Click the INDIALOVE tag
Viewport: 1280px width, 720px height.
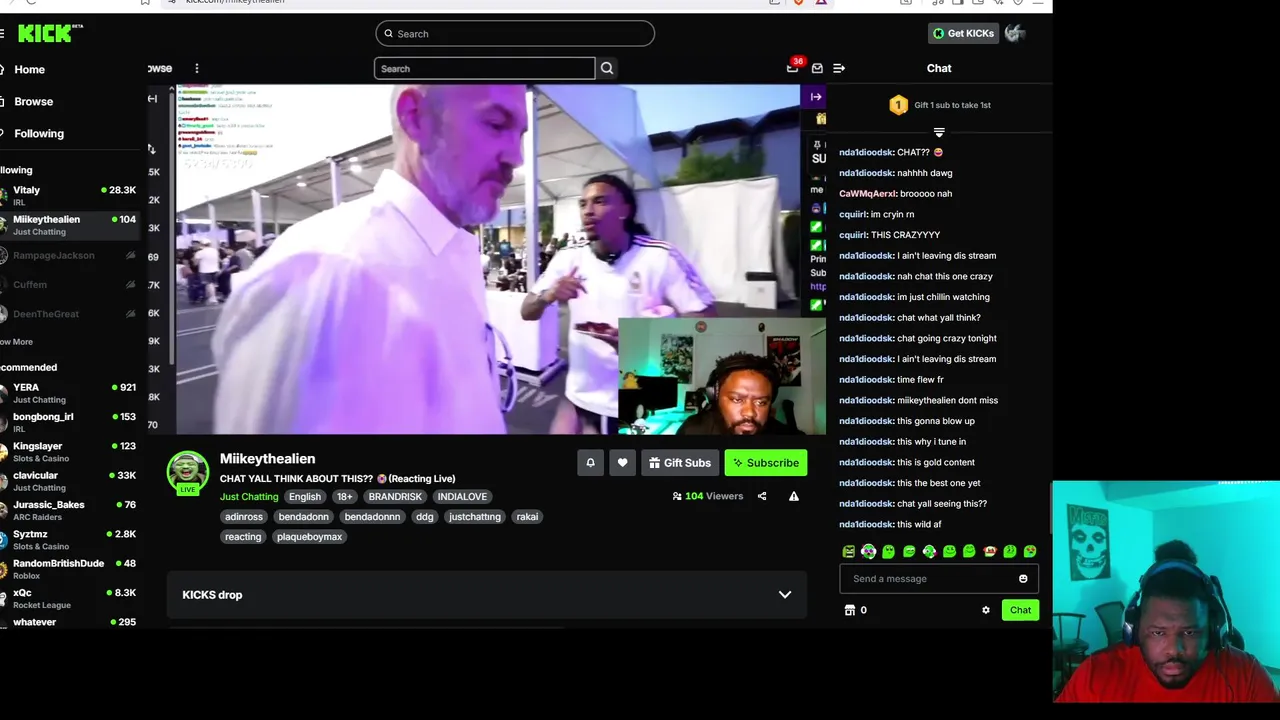pyautogui.click(x=462, y=497)
